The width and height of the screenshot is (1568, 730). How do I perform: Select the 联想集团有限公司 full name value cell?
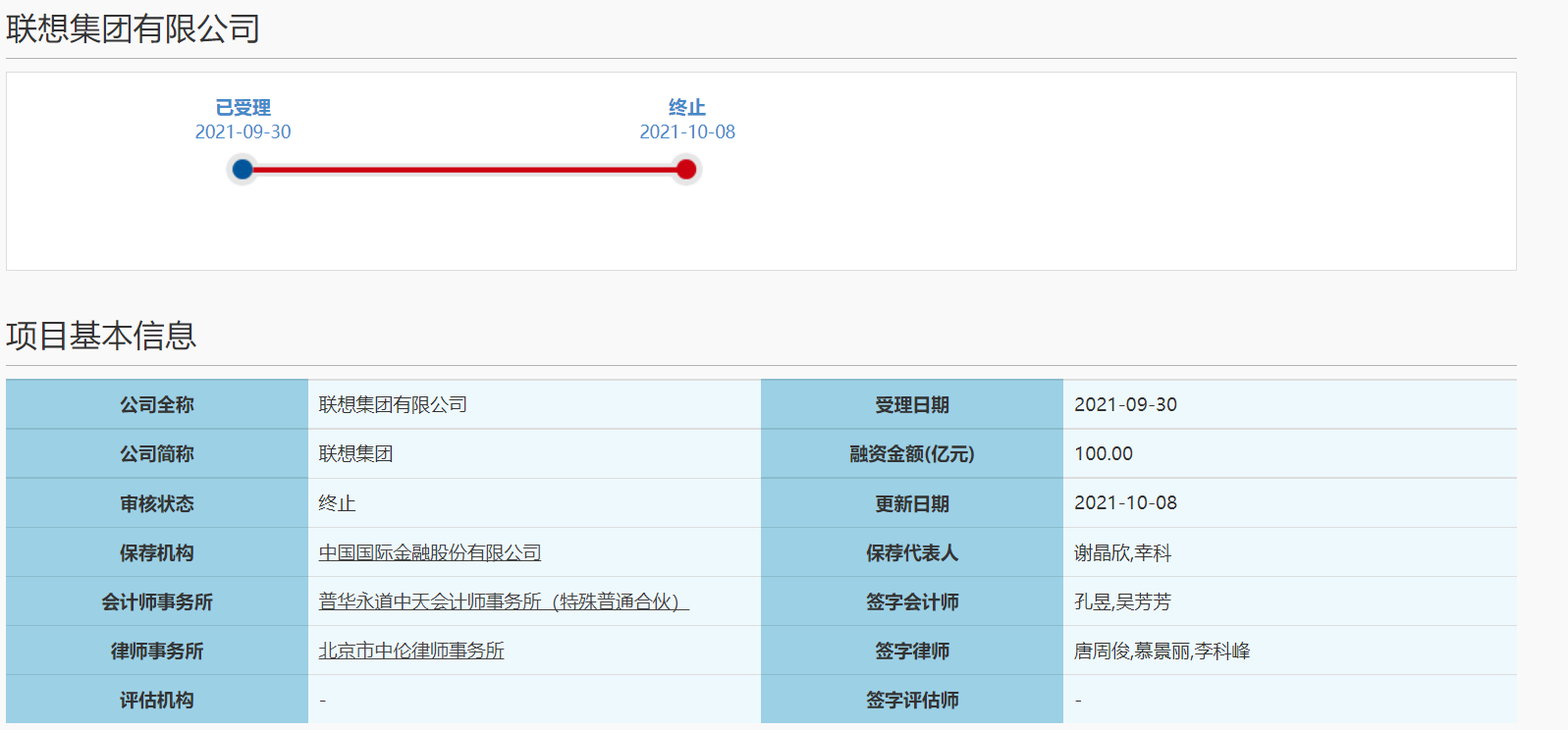click(534, 404)
